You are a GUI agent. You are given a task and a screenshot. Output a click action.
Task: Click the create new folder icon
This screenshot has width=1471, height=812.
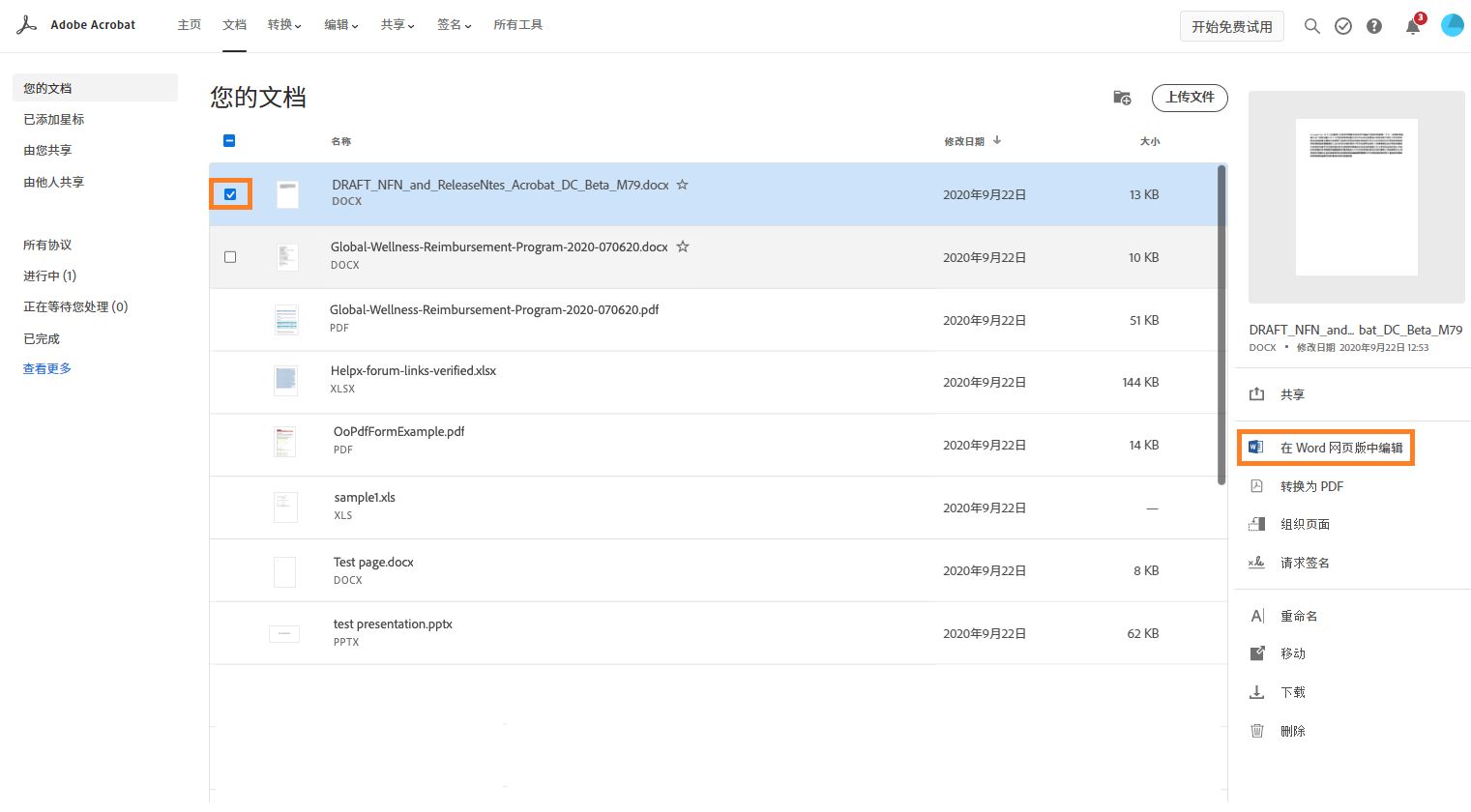click(1122, 98)
